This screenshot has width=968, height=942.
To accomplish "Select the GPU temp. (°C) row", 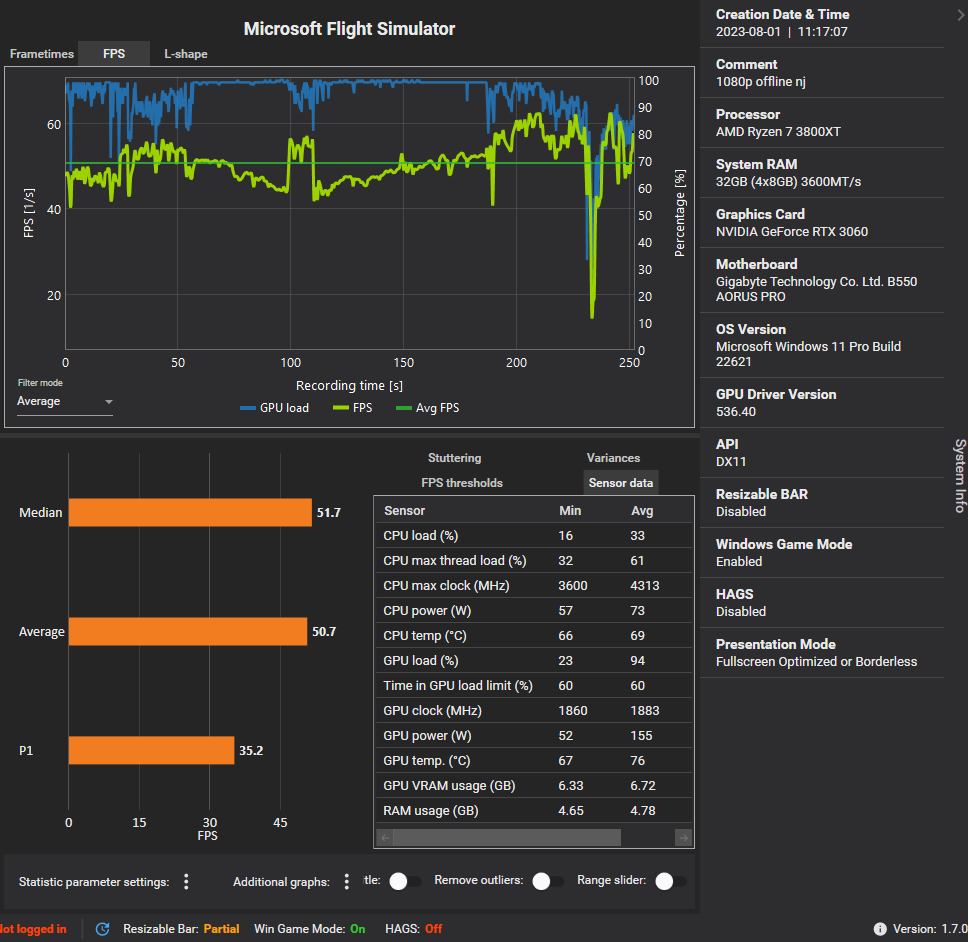I will pyautogui.click(x=533, y=761).
